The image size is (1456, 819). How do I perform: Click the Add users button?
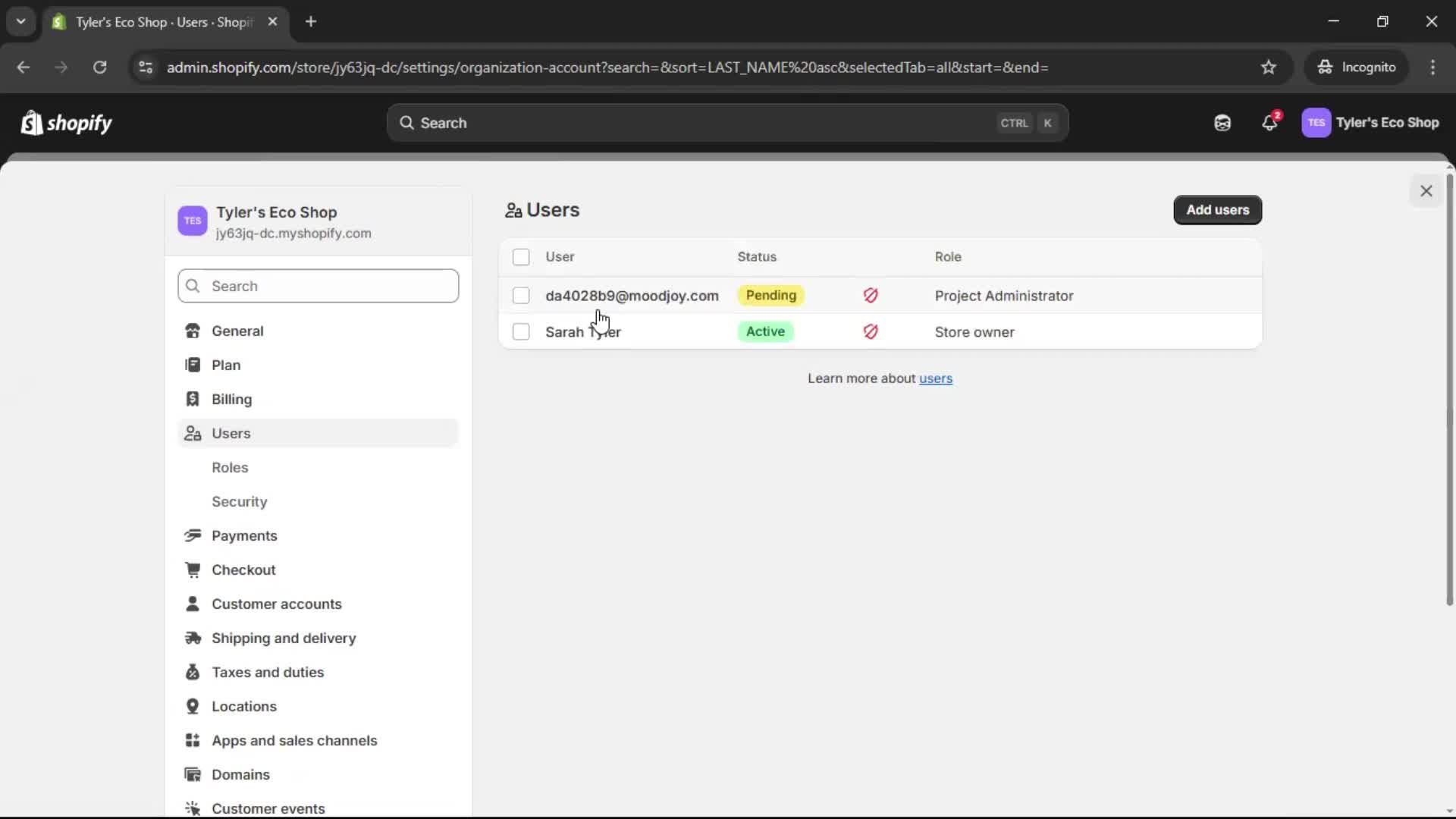click(x=1216, y=210)
